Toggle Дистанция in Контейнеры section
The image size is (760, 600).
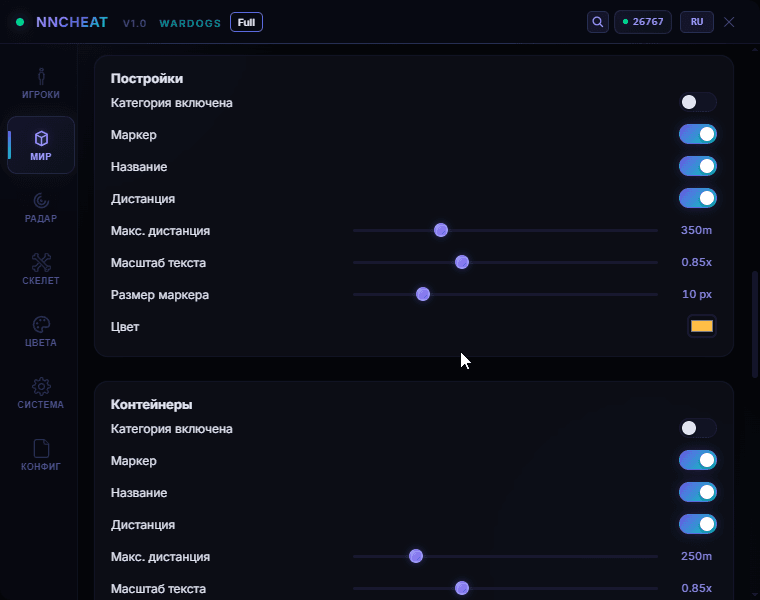(x=697, y=524)
